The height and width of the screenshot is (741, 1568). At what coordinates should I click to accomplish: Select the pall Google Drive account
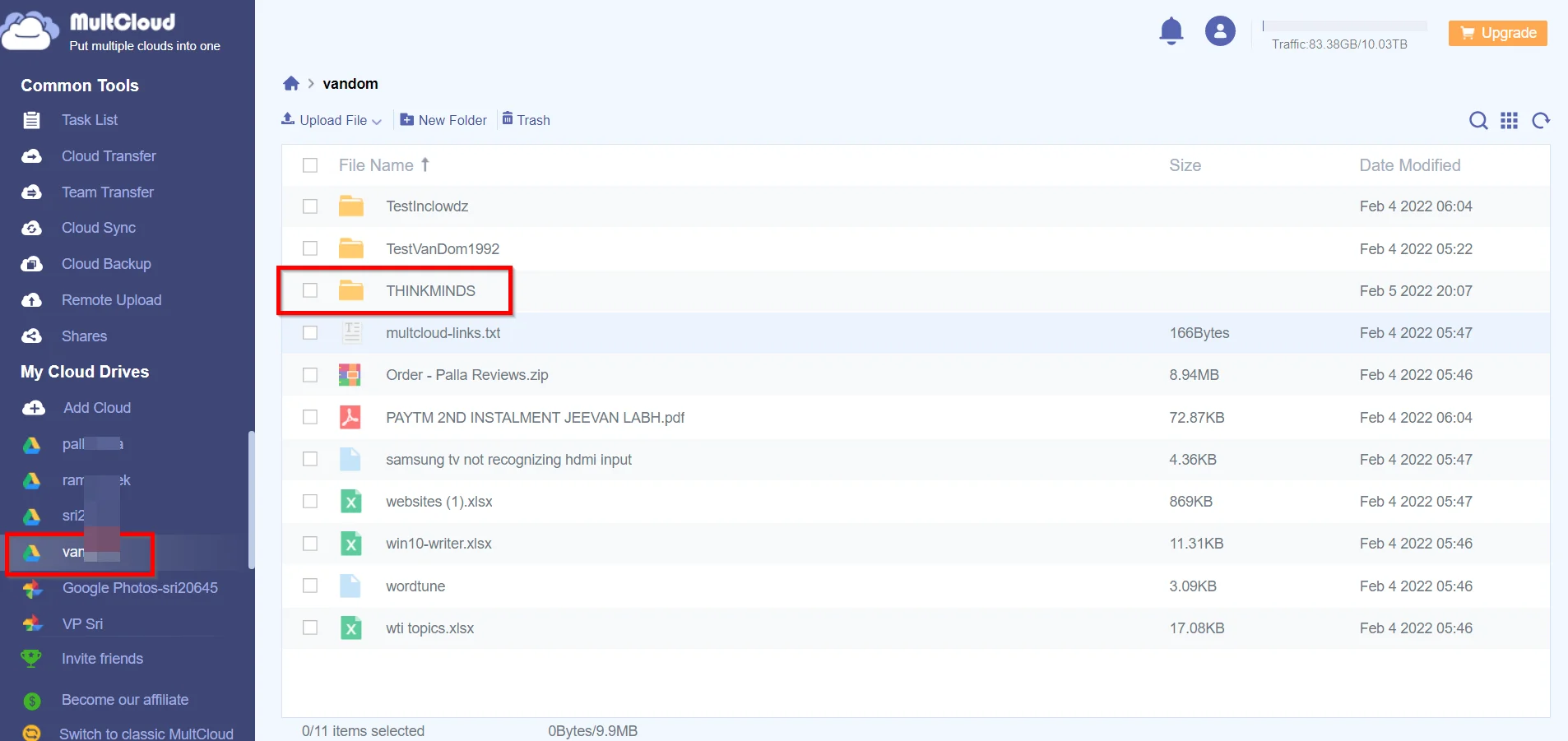tap(92, 444)
